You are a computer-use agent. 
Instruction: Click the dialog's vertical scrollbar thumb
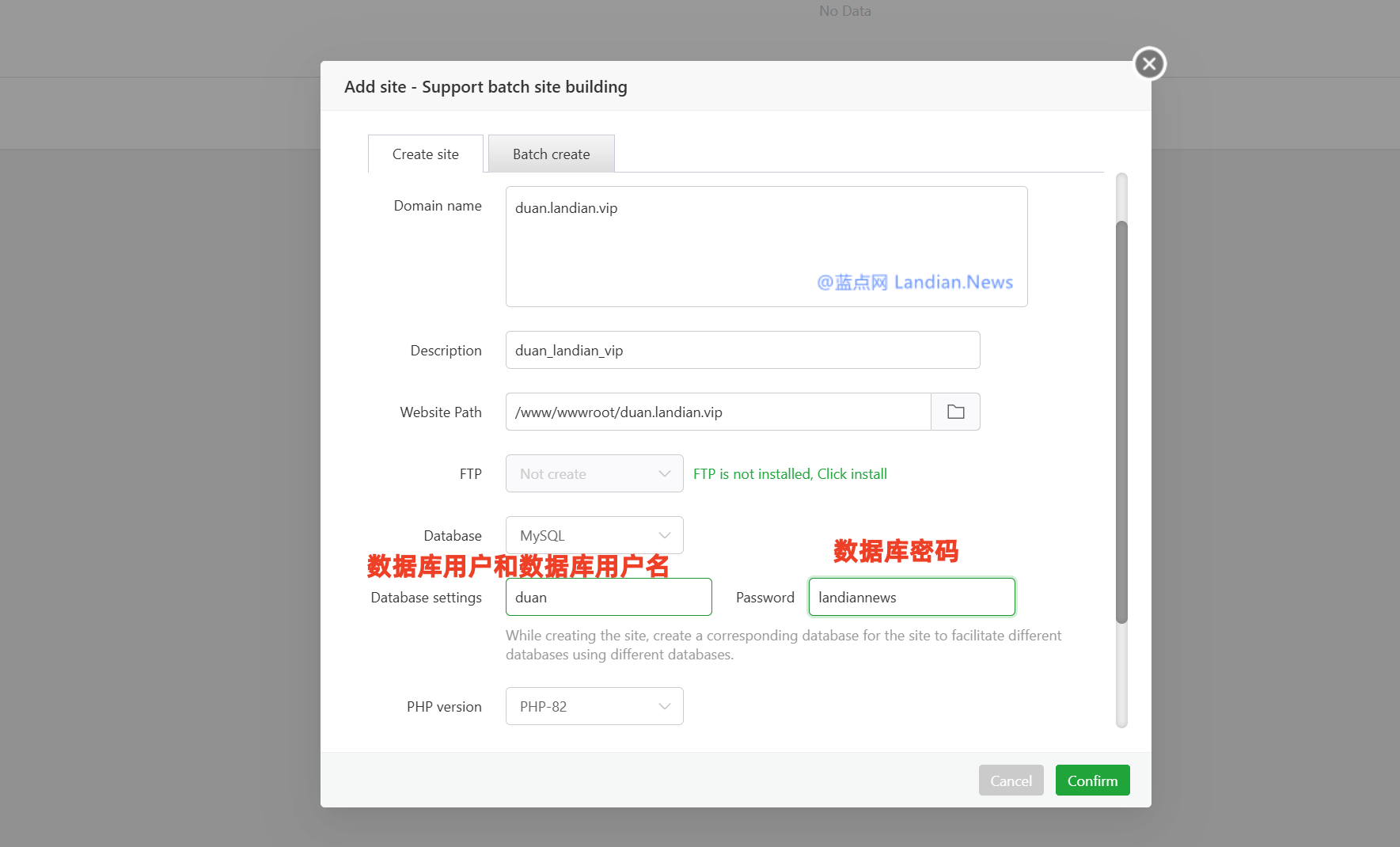[x=1121, y=420]
